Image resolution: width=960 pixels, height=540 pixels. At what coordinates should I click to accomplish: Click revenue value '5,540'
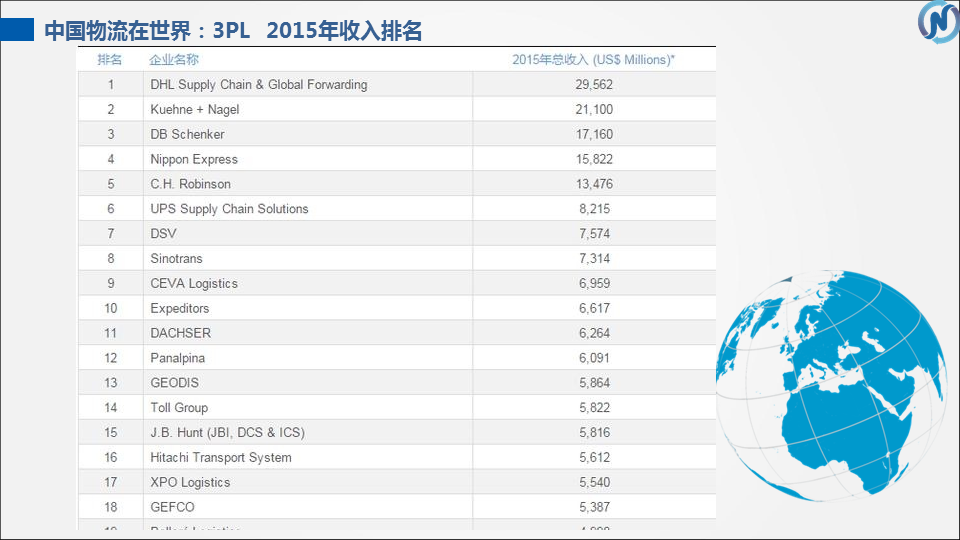pos(594,482)
